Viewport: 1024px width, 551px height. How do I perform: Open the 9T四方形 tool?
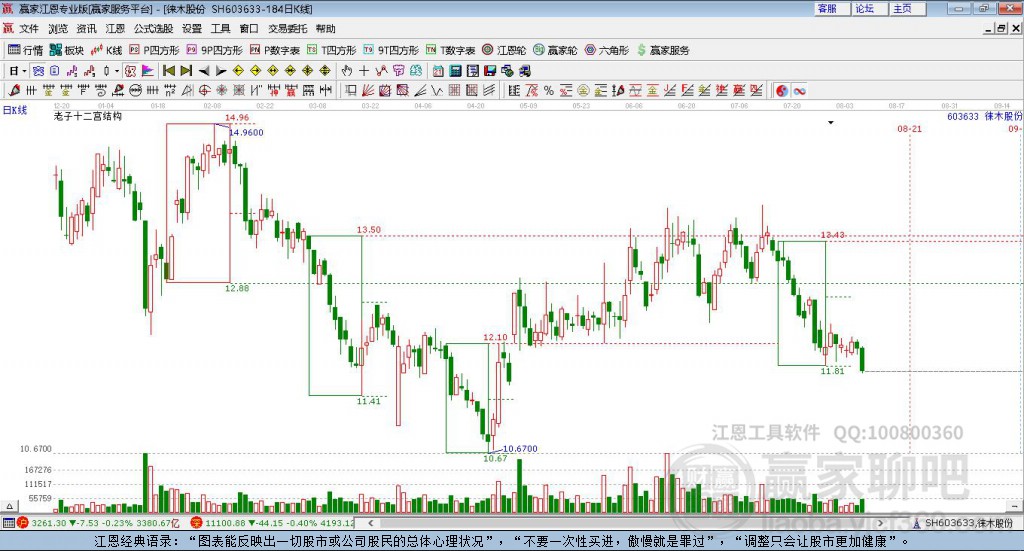(391, 50)
